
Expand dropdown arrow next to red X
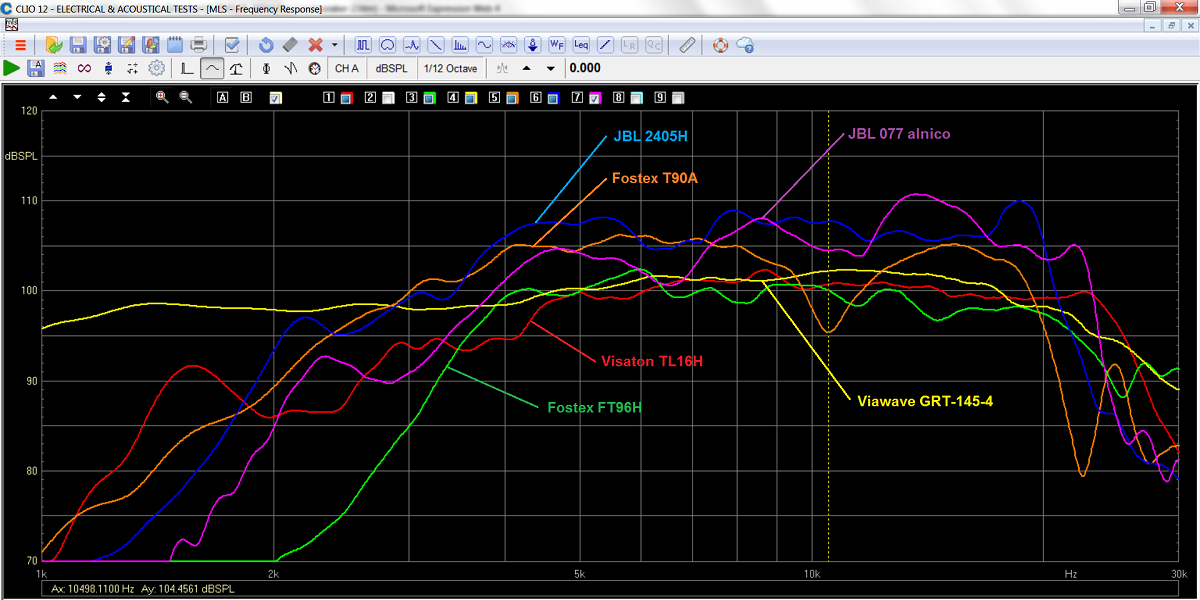click(334, 45)
